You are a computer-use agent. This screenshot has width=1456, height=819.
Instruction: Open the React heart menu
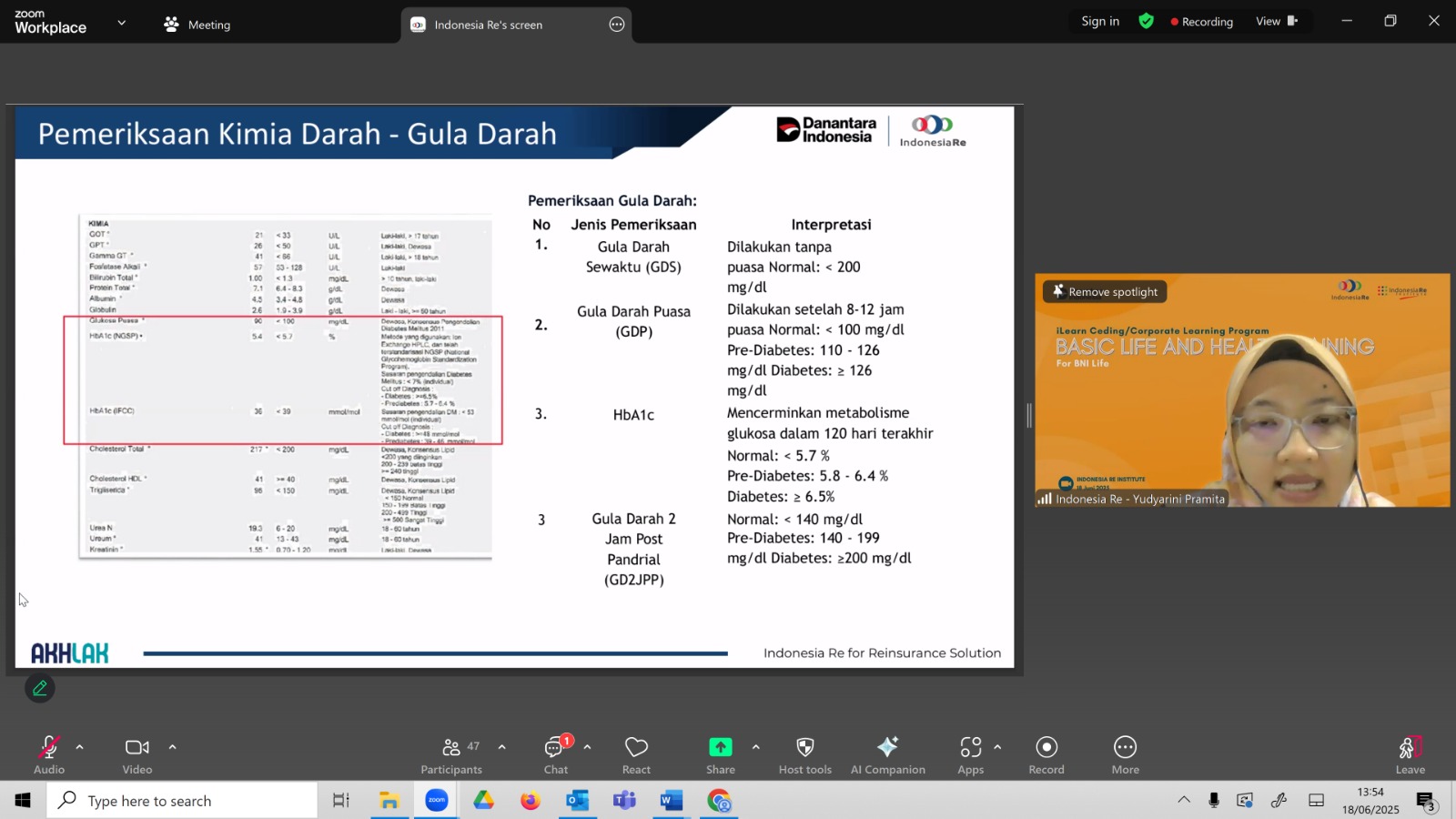636,755
